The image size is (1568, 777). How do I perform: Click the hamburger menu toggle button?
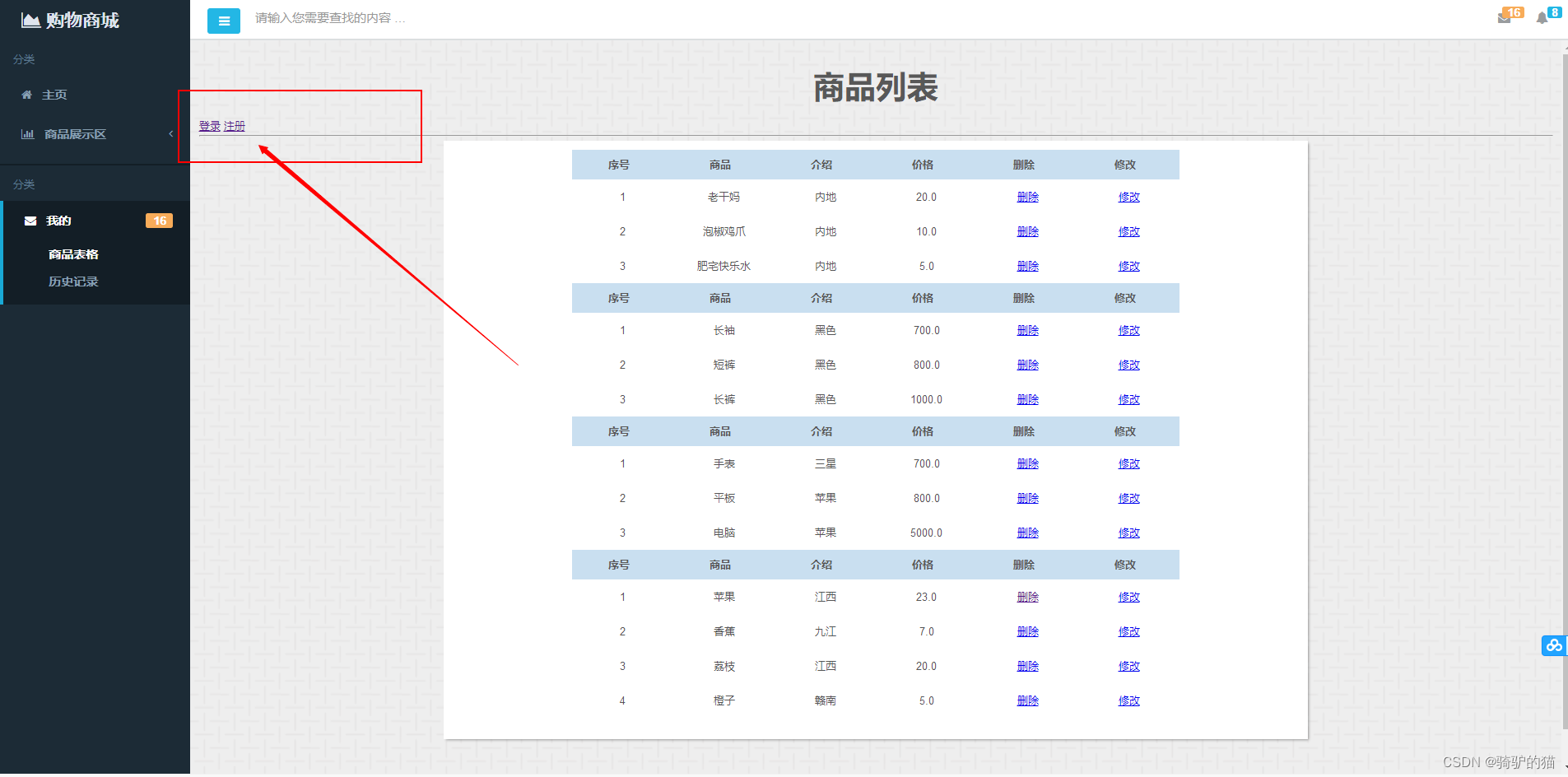[x=224, y=21]
